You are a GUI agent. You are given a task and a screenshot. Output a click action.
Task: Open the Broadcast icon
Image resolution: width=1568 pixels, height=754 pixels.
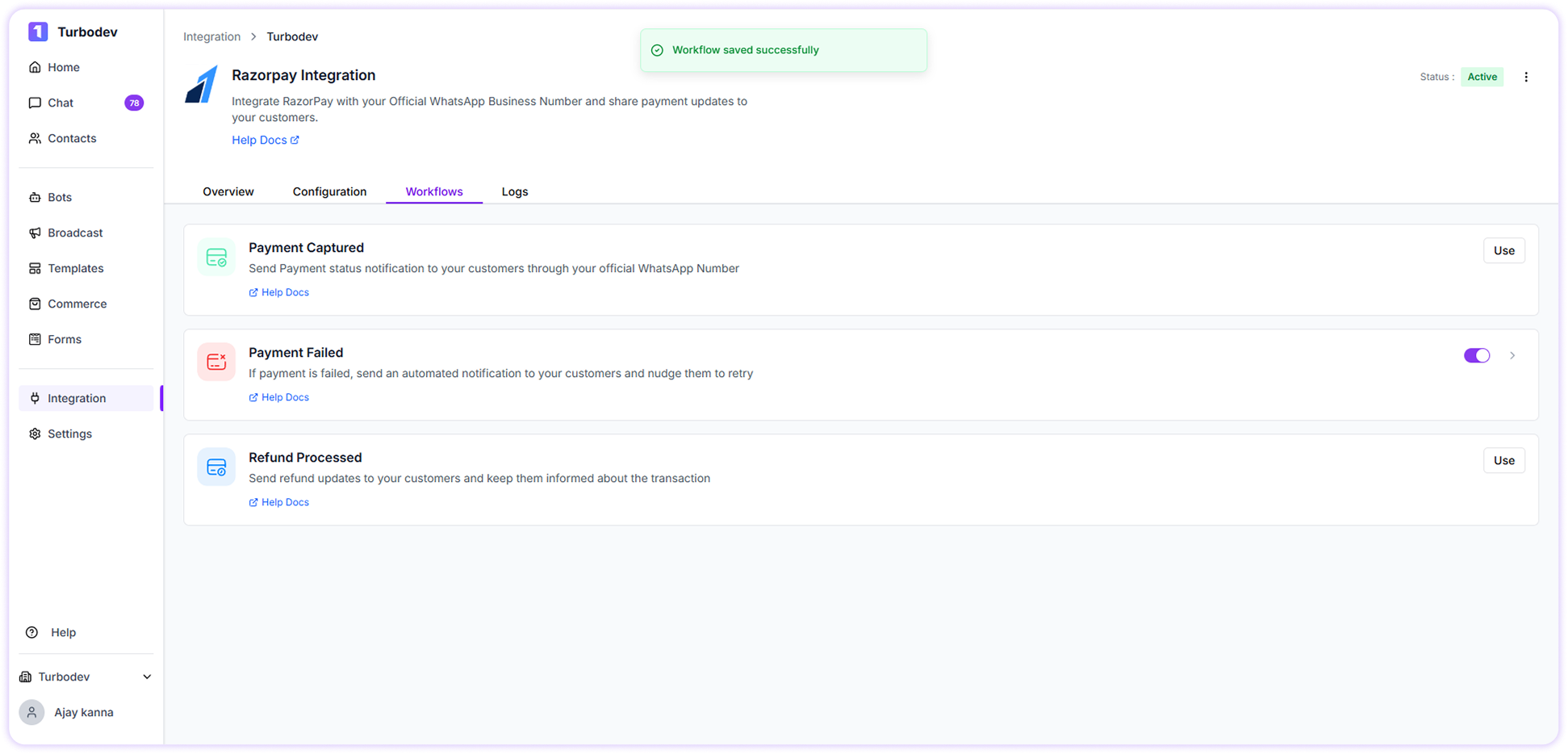pos(34,232)
